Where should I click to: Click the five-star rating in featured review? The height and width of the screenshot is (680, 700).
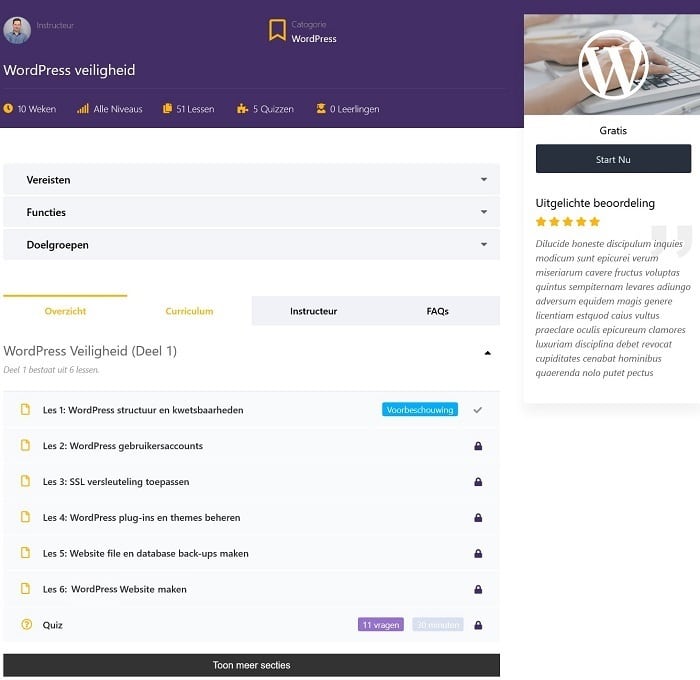click(567, 222)
